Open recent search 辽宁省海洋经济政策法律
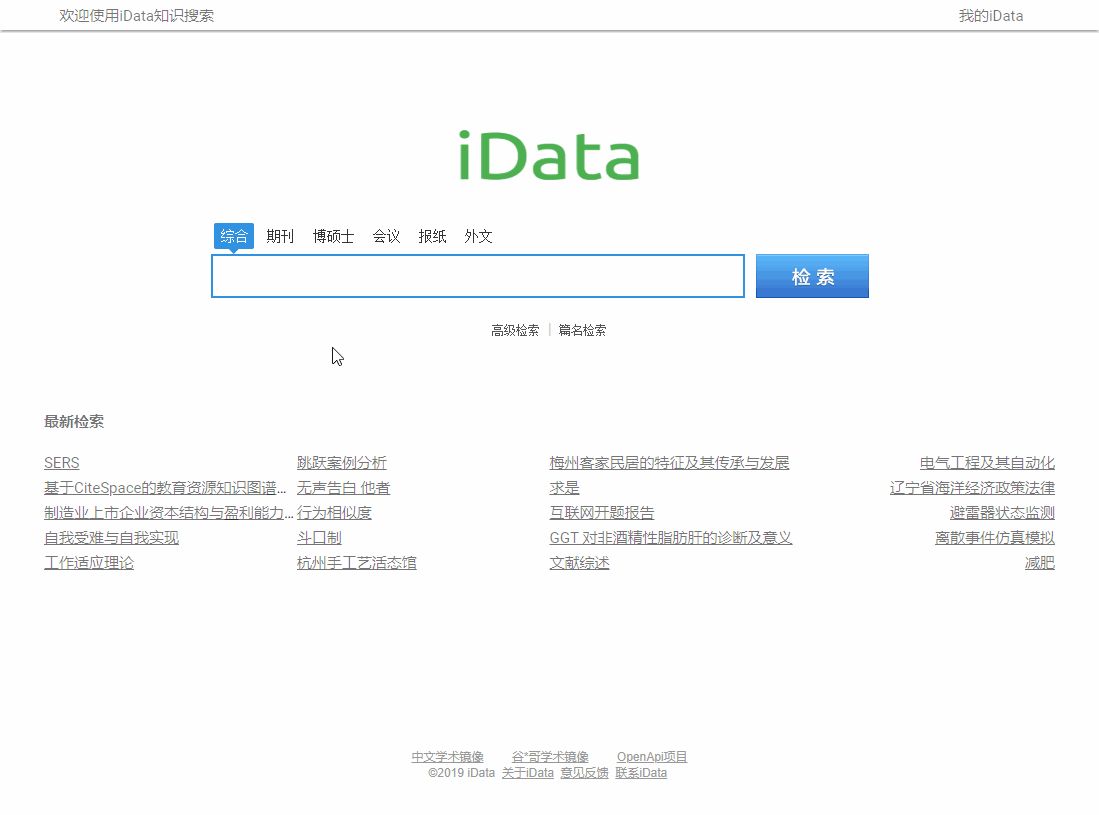 click(972, 488)
